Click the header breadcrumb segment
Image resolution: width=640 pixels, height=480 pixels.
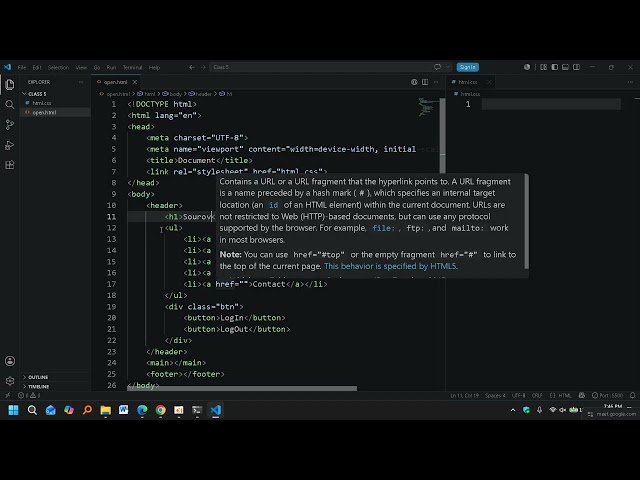pyautogui.click(x=200, y=94)
